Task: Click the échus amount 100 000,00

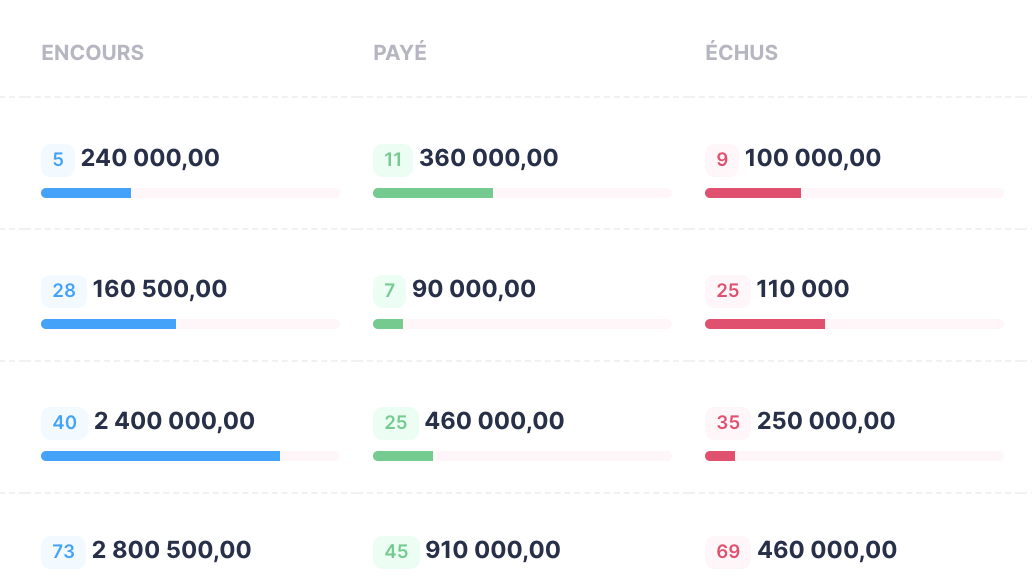Action: point(813,158)
